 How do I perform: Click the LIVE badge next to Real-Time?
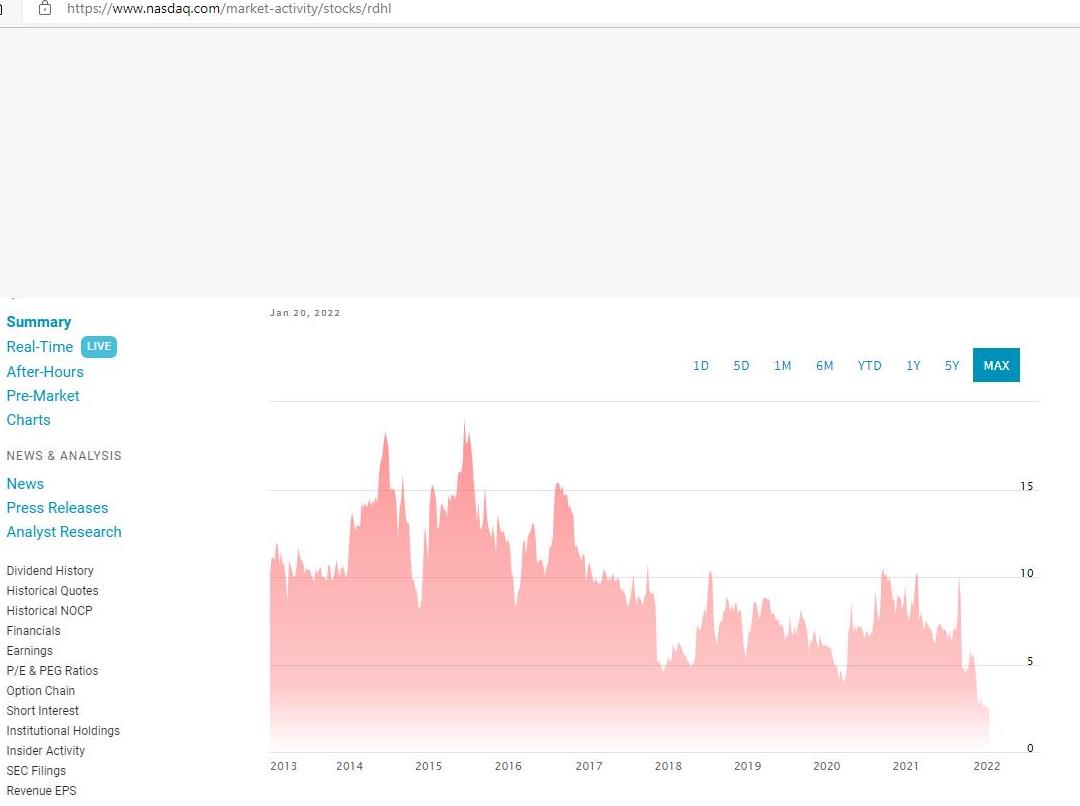pos(98,346)
